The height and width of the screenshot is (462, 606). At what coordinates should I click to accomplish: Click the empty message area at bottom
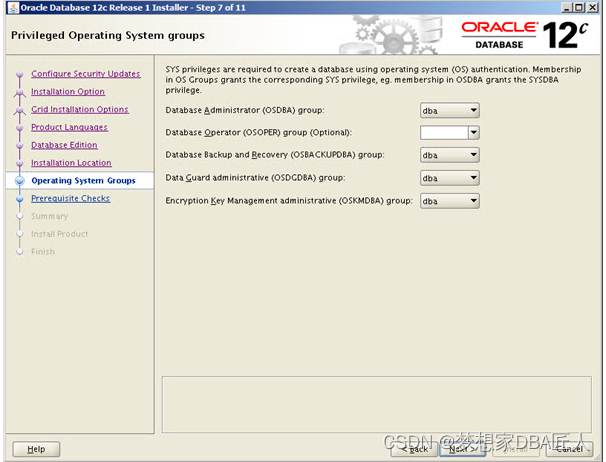pyautogui.click(x=377, y=404)
